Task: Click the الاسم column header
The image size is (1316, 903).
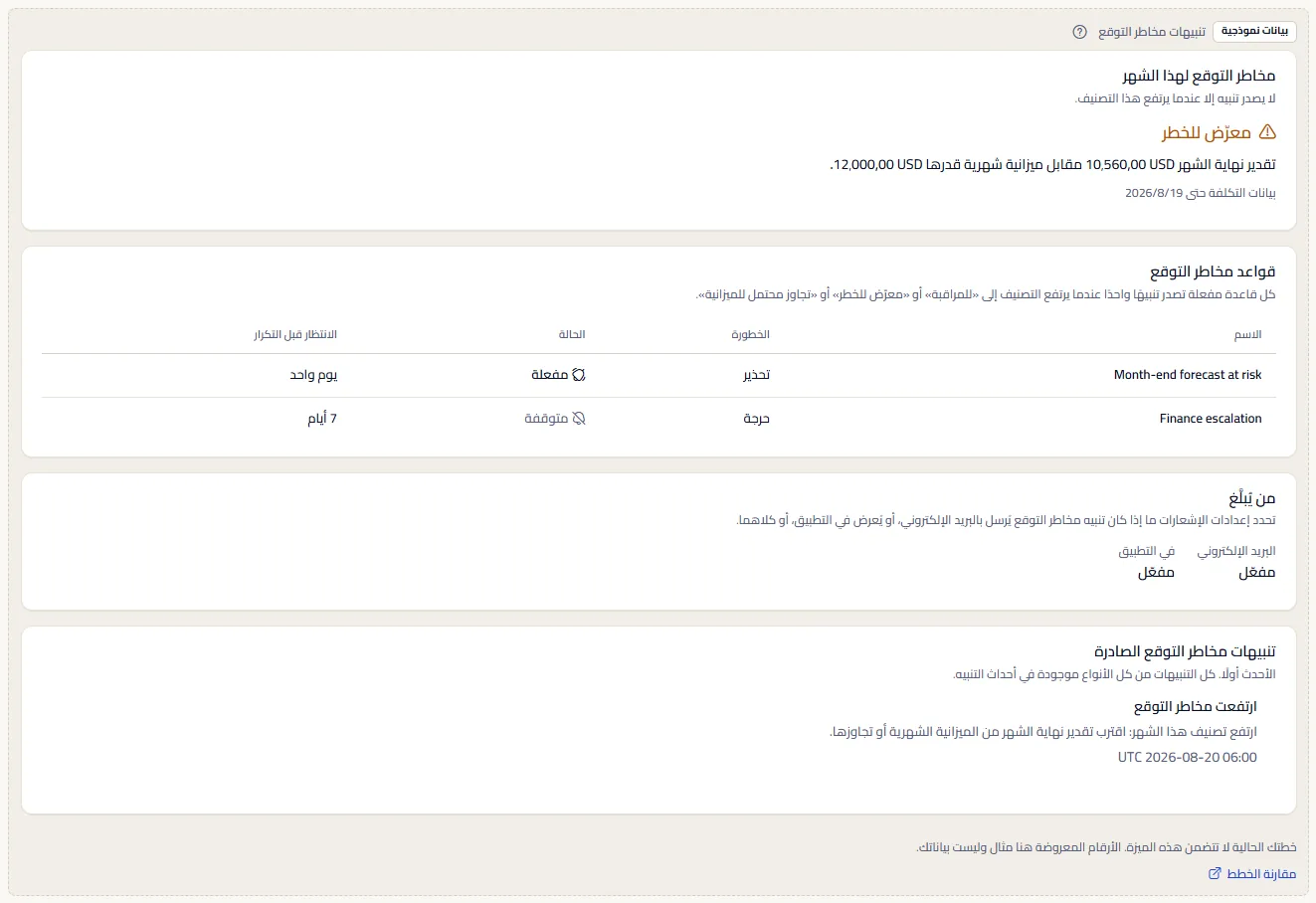Action: (x=1248, y=334)
